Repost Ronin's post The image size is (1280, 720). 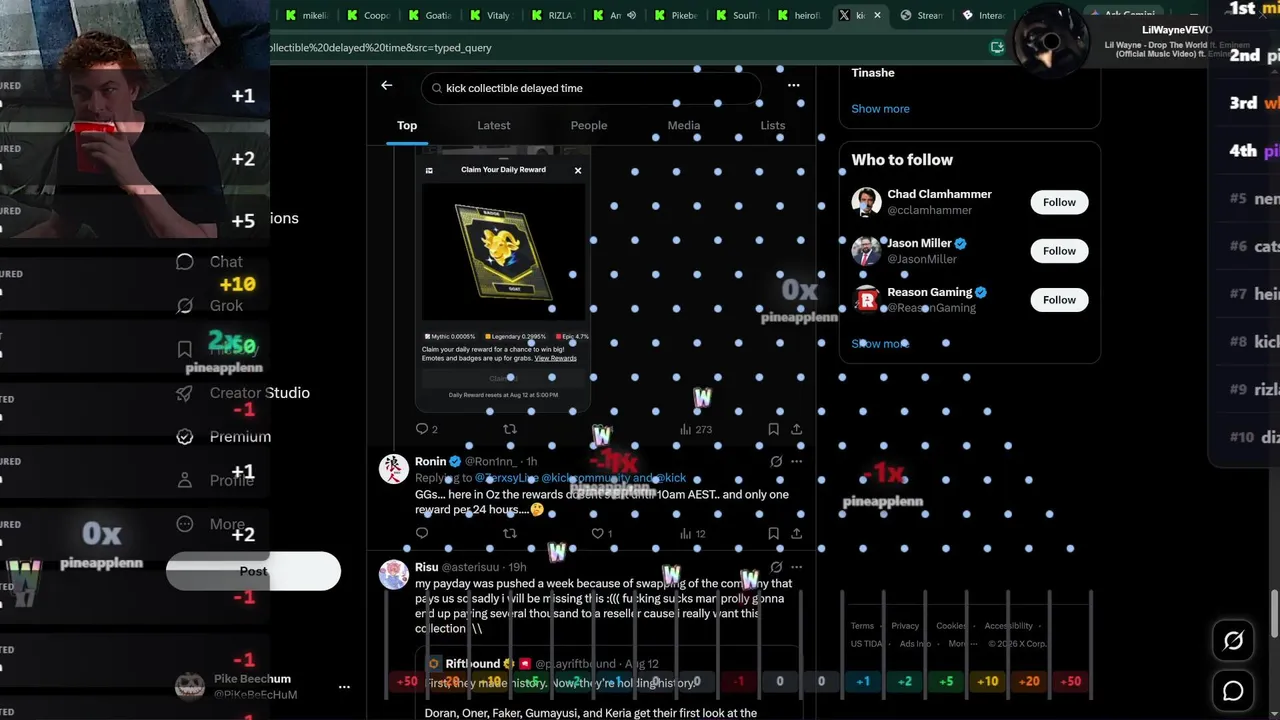point(509,534)
